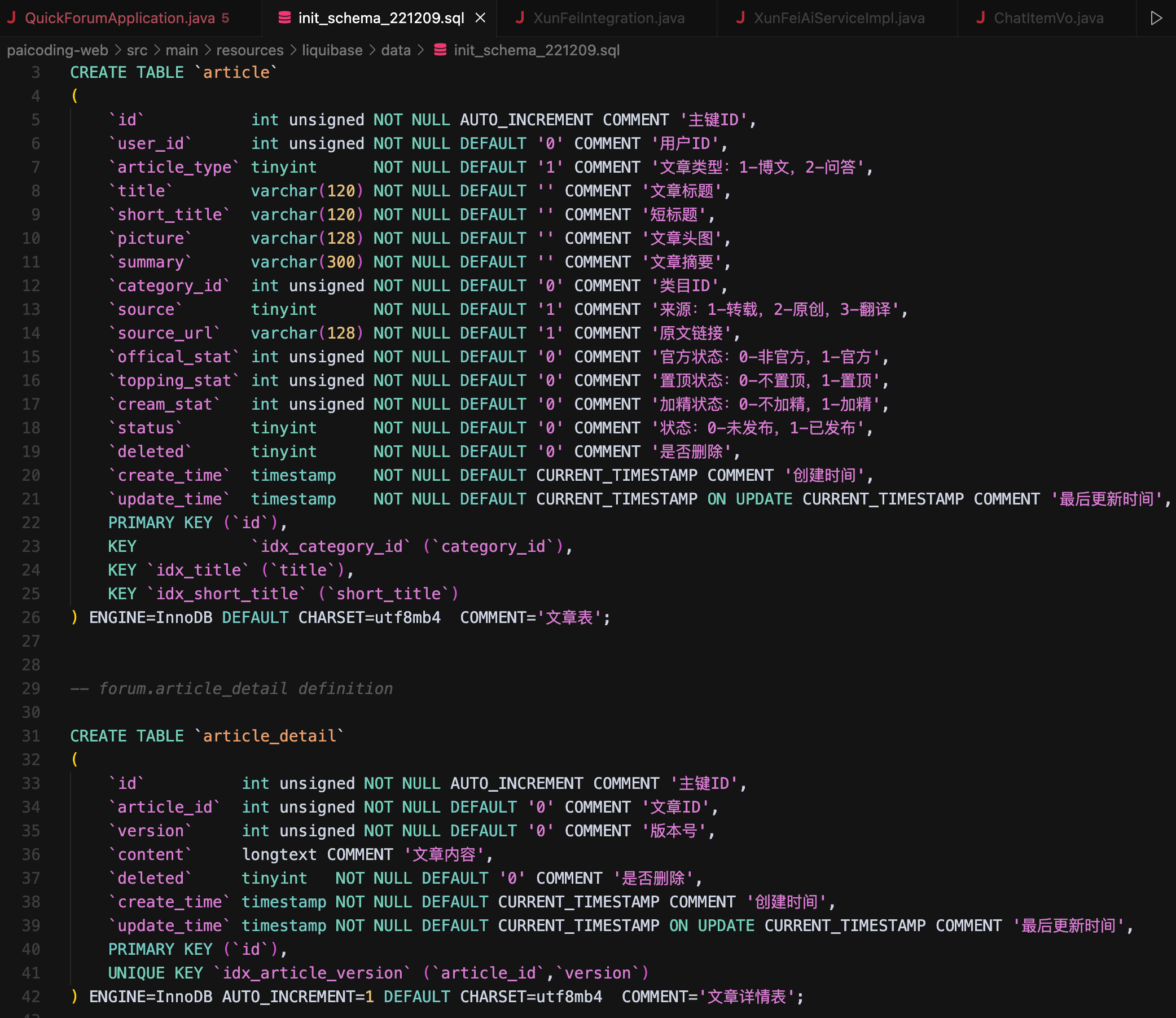Click the Run play icon in the tab bar

pos(1156,18)
